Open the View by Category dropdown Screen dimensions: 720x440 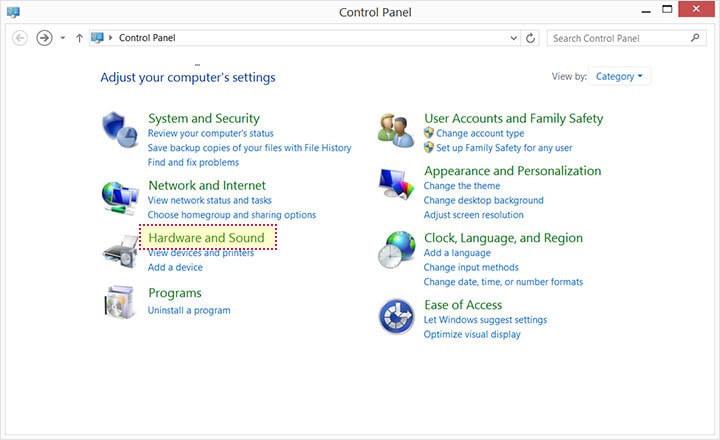click(620, 76)
